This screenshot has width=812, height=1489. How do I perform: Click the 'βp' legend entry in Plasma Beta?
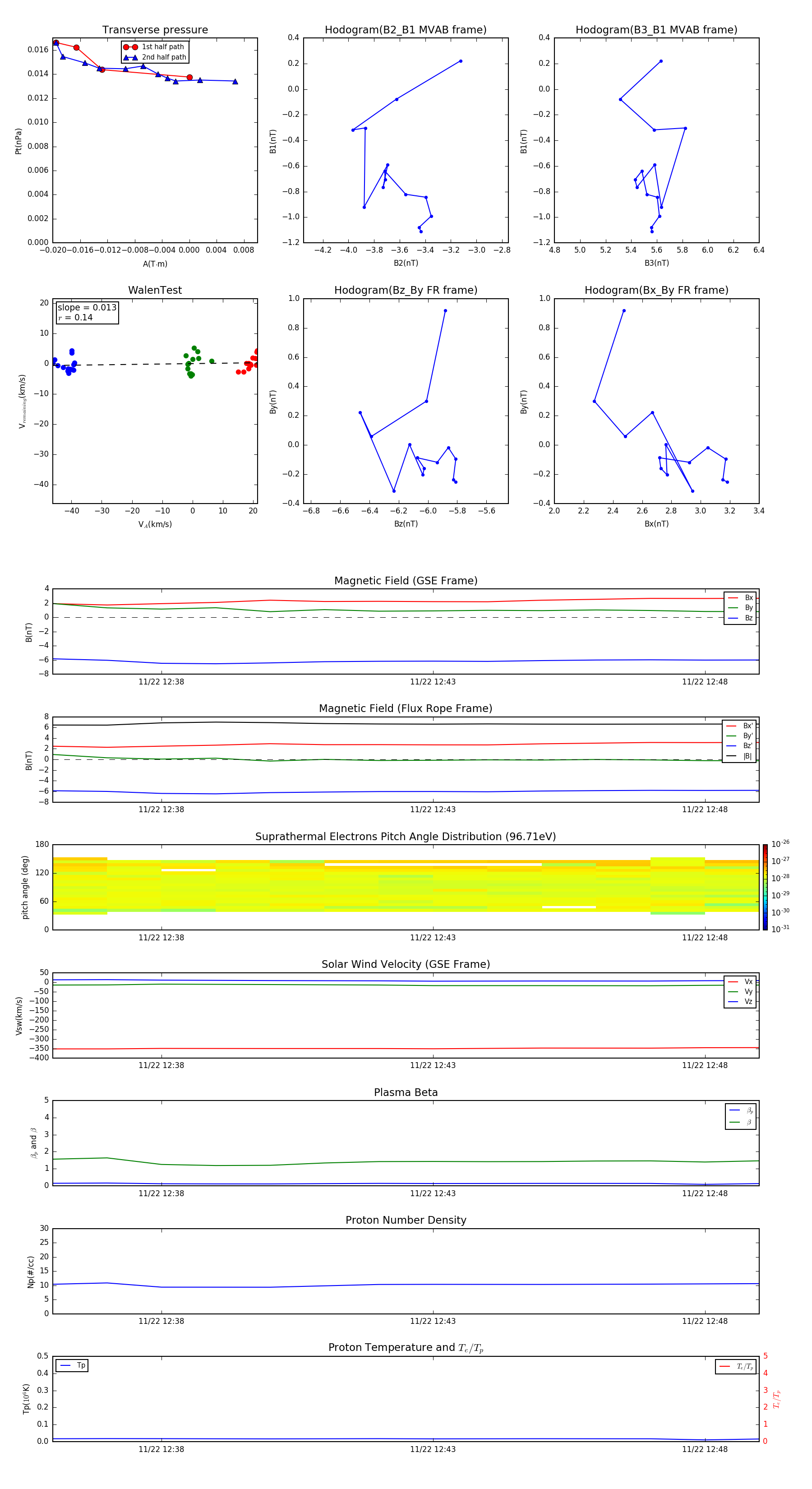[x=742, y=1110]
